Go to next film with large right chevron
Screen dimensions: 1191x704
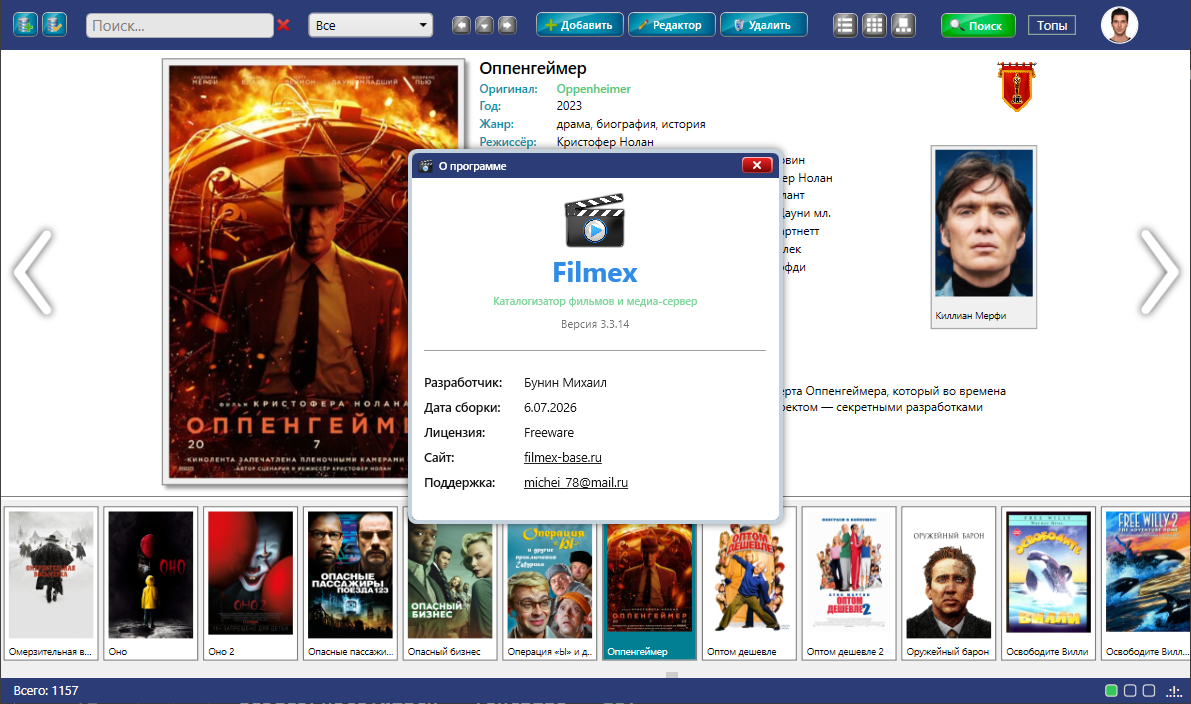(1159, 272)
